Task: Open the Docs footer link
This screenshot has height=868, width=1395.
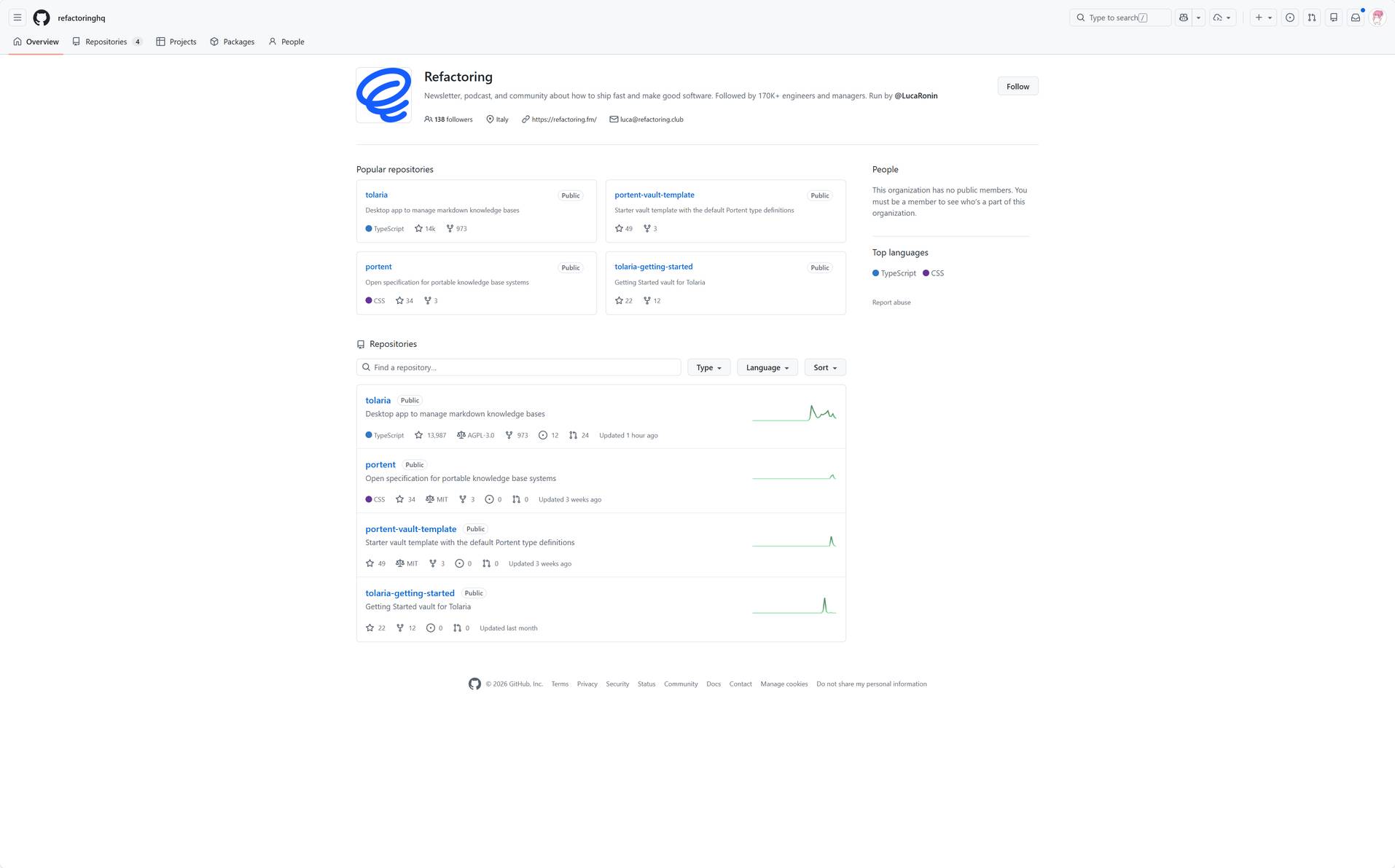Action: tap(714, 684)
